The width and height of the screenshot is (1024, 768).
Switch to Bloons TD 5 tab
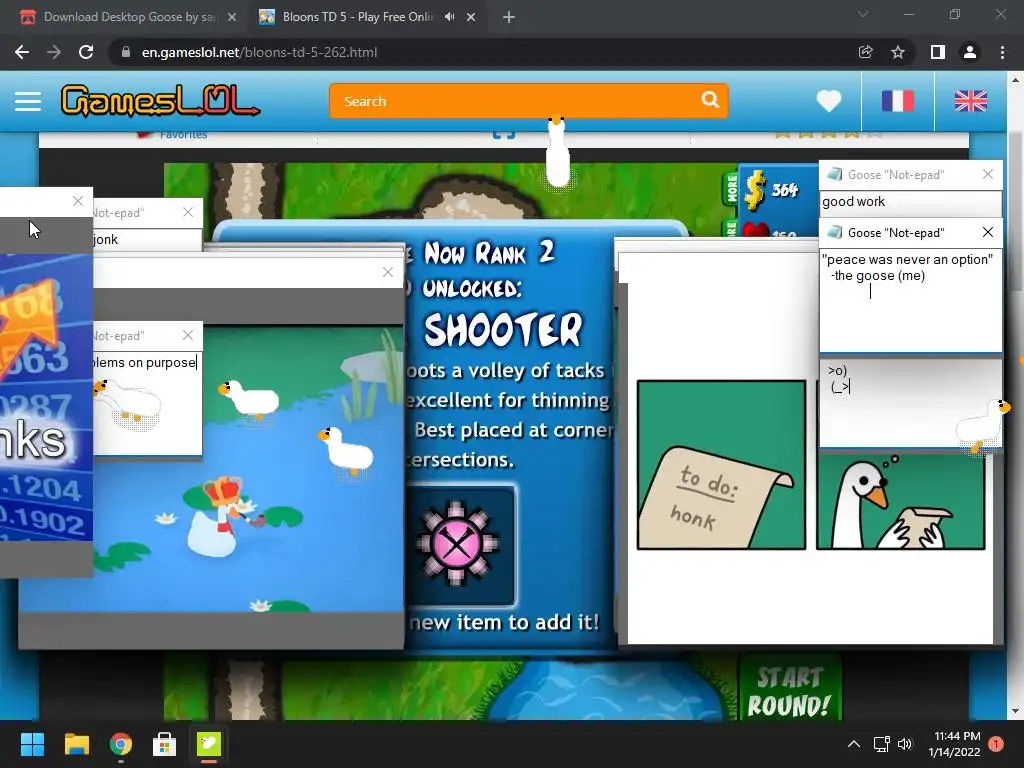[356, 17]
